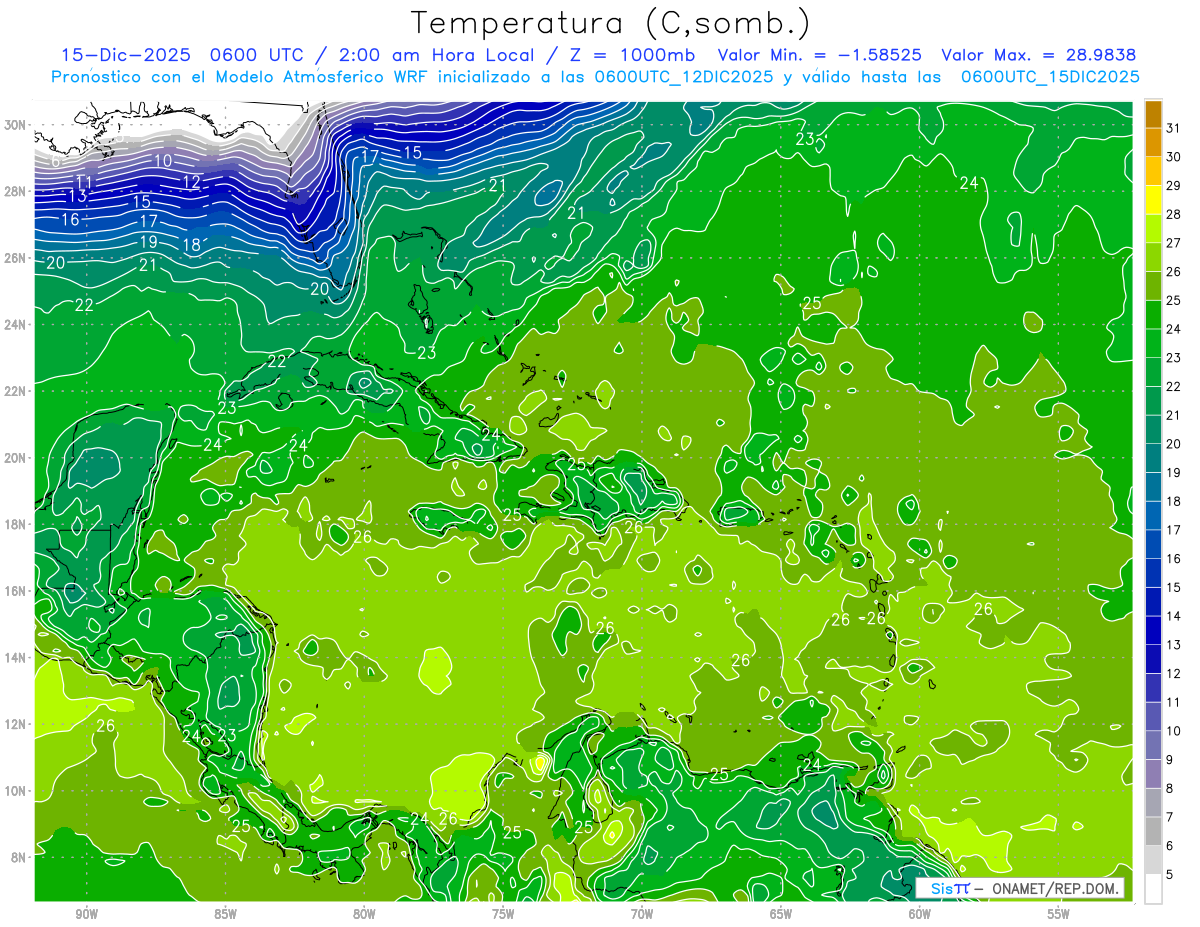This screenshot has height=927, width=1200.
Task: Click the init time '0600UTC_12DIC2025'
Action: click(x=683, y=77)
